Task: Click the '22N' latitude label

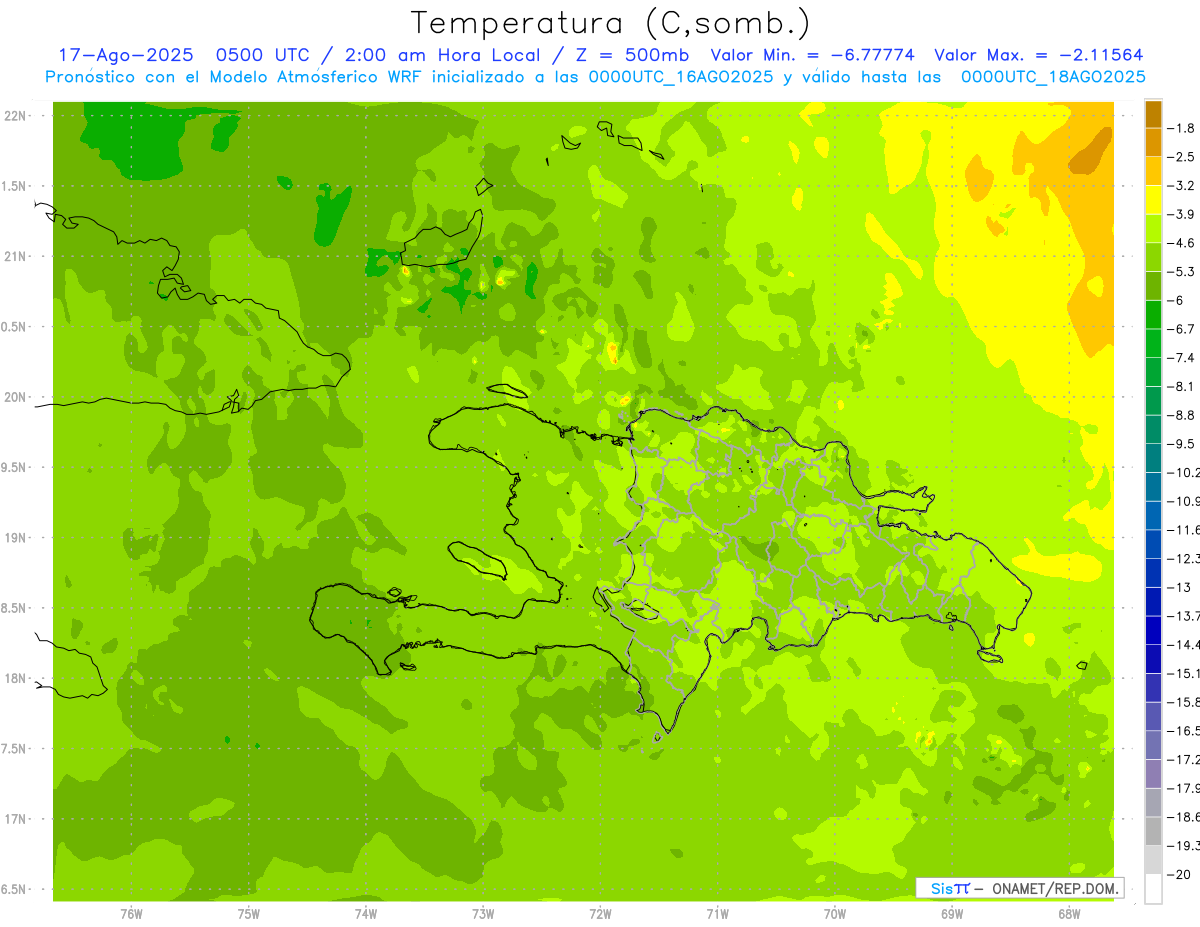Action: click(14, 115)
